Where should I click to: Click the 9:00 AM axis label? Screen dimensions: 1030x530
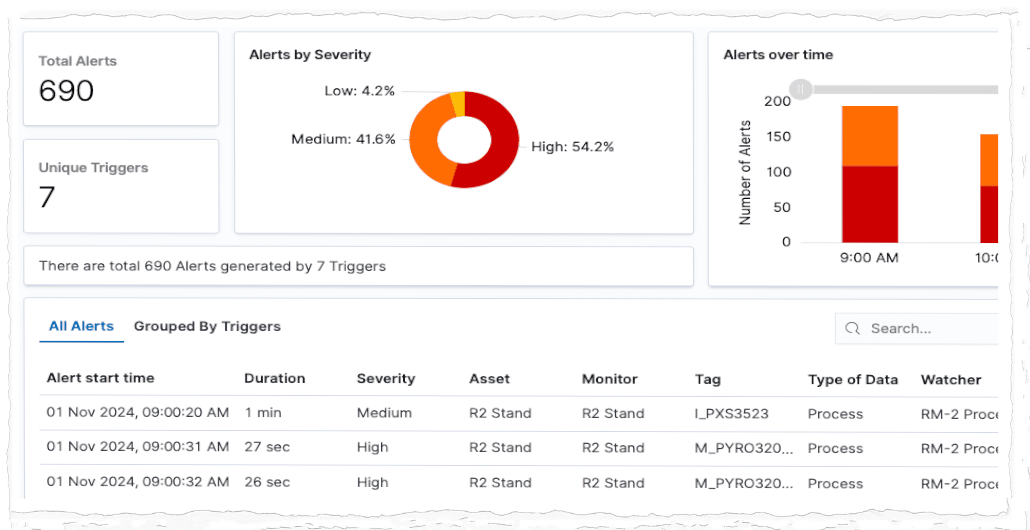(x=869, y=258)
